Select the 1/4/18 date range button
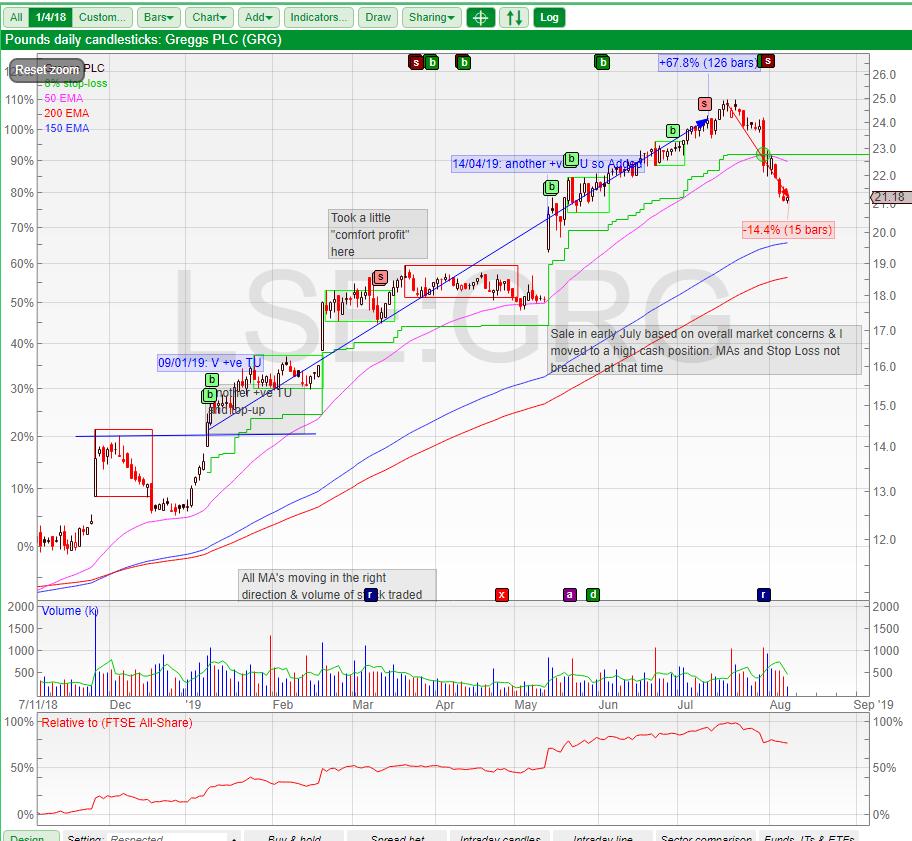Viewport: 912px width, 841px height. (51, 17)
